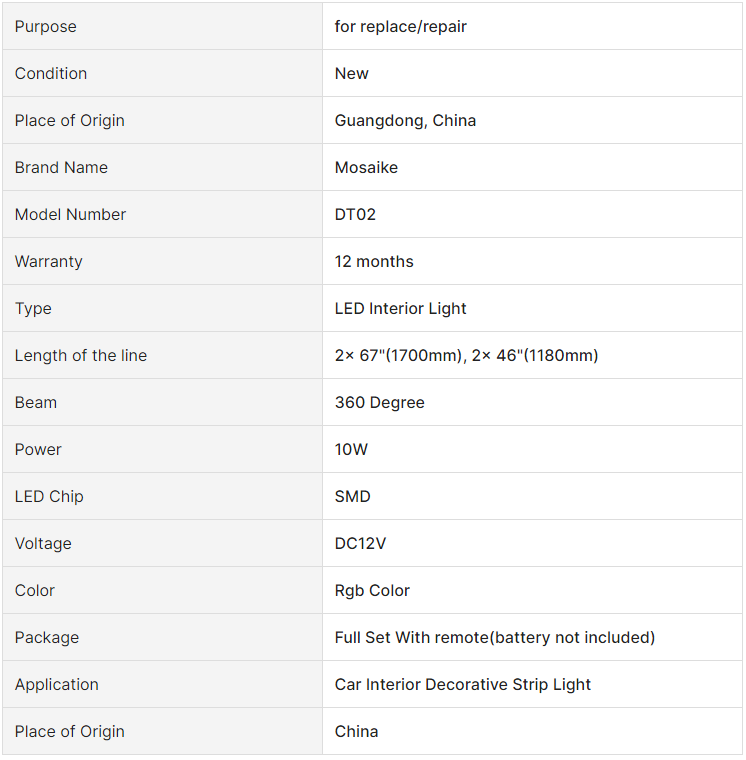Select the line length measurements value
Viewport: 746px width, 760px height.
pyautogui.click(x=466, y=355)
